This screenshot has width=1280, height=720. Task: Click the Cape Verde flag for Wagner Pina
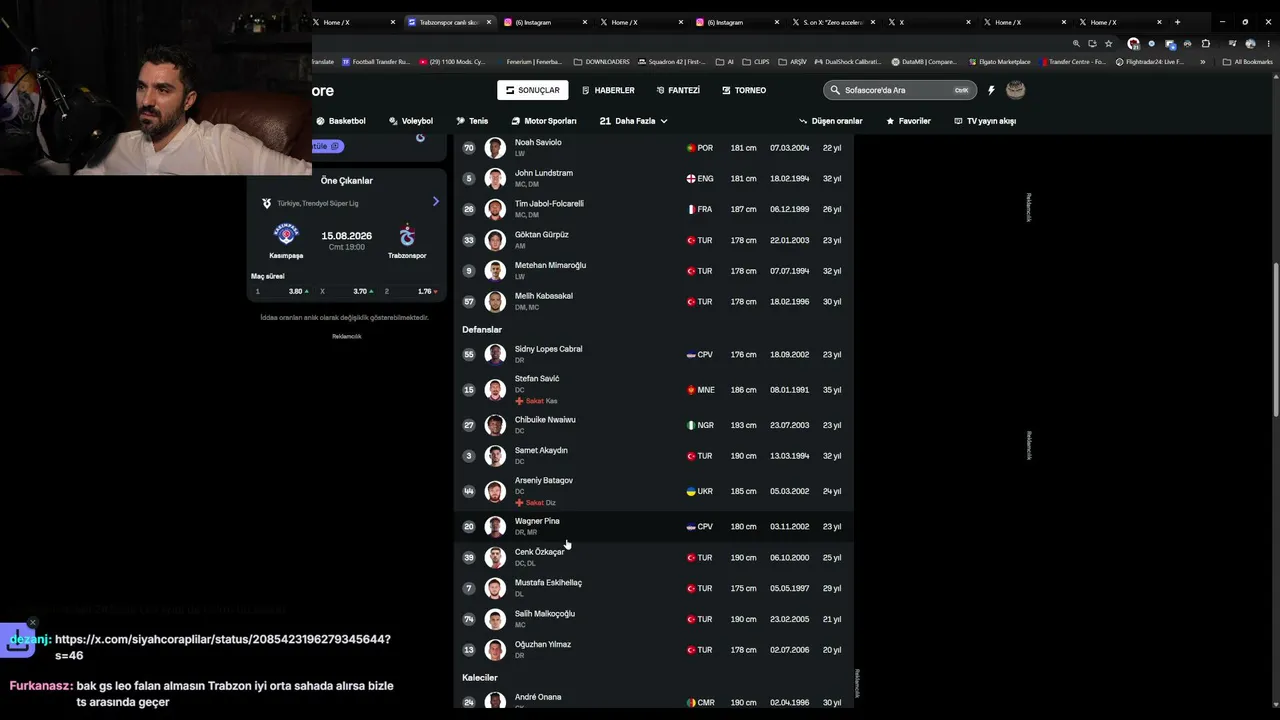(x=690, y=527)
